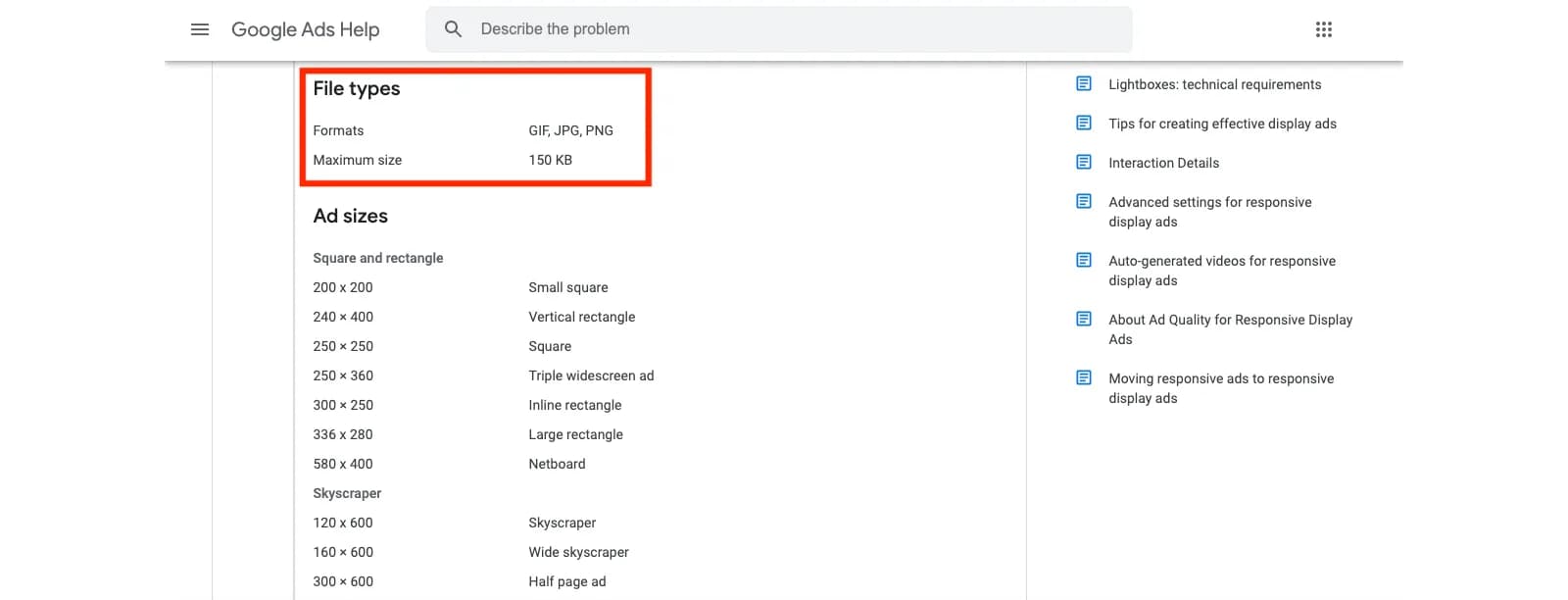Click the 240 × 400 size
This screenshot has height=600, width=1568.
pos(343,317)
